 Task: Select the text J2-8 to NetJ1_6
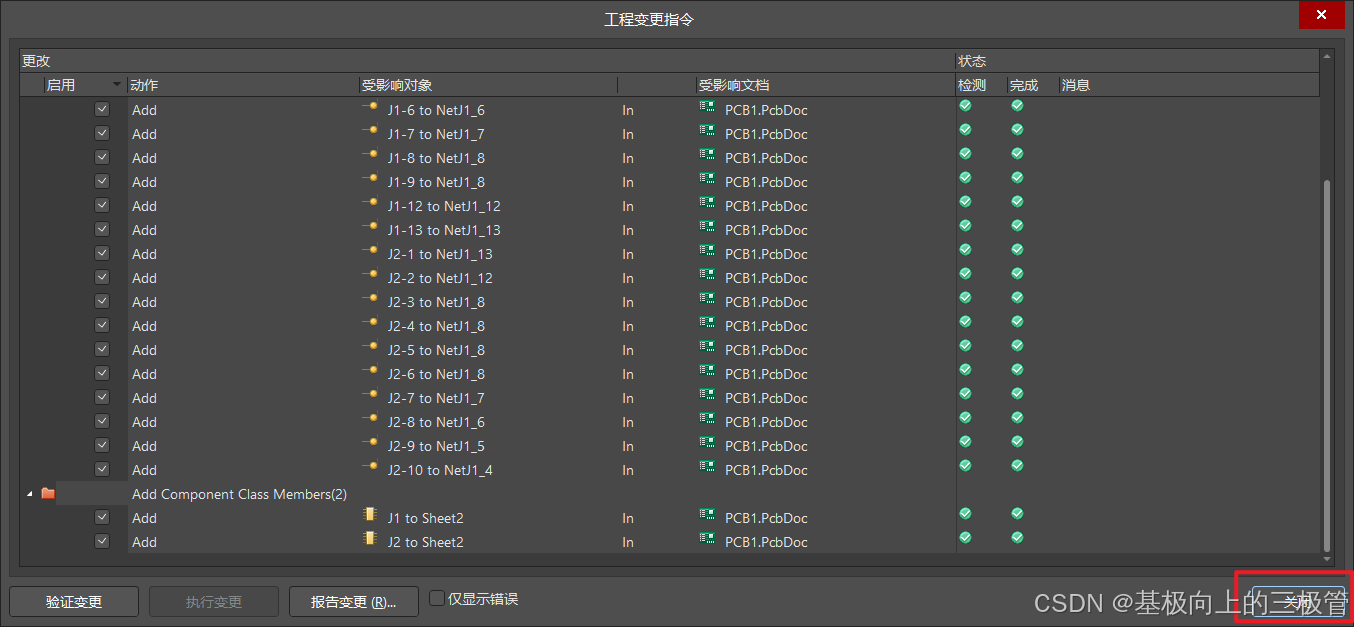[436, 422]
